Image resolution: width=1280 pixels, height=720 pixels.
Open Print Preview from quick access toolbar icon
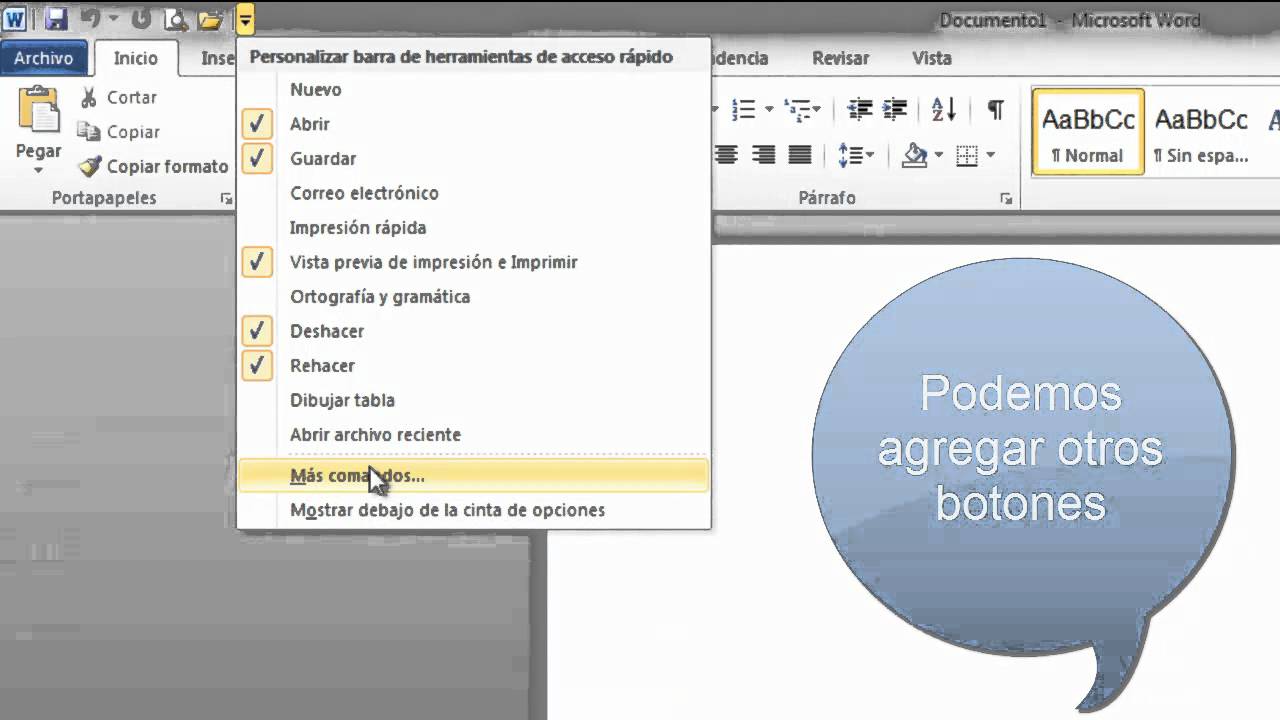[176, 18]
